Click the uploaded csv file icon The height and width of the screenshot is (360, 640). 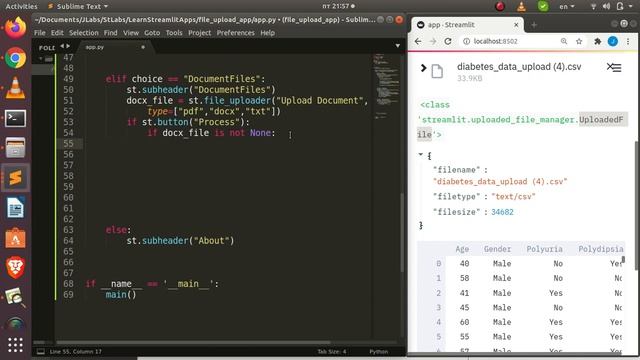[437, 71]
